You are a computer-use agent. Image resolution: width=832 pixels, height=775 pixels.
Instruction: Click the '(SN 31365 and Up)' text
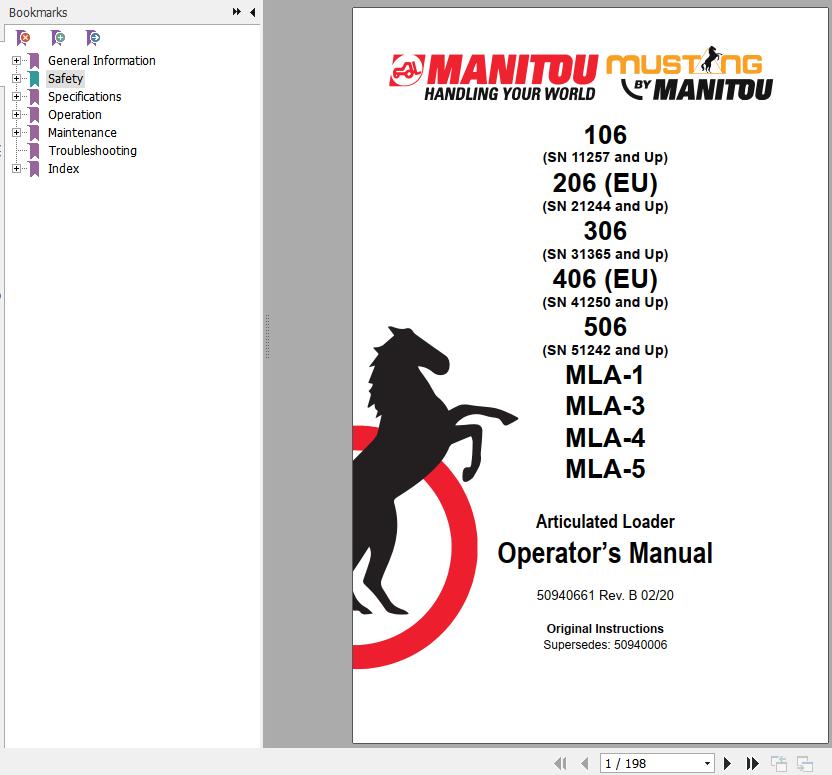[x=605, y=254]
